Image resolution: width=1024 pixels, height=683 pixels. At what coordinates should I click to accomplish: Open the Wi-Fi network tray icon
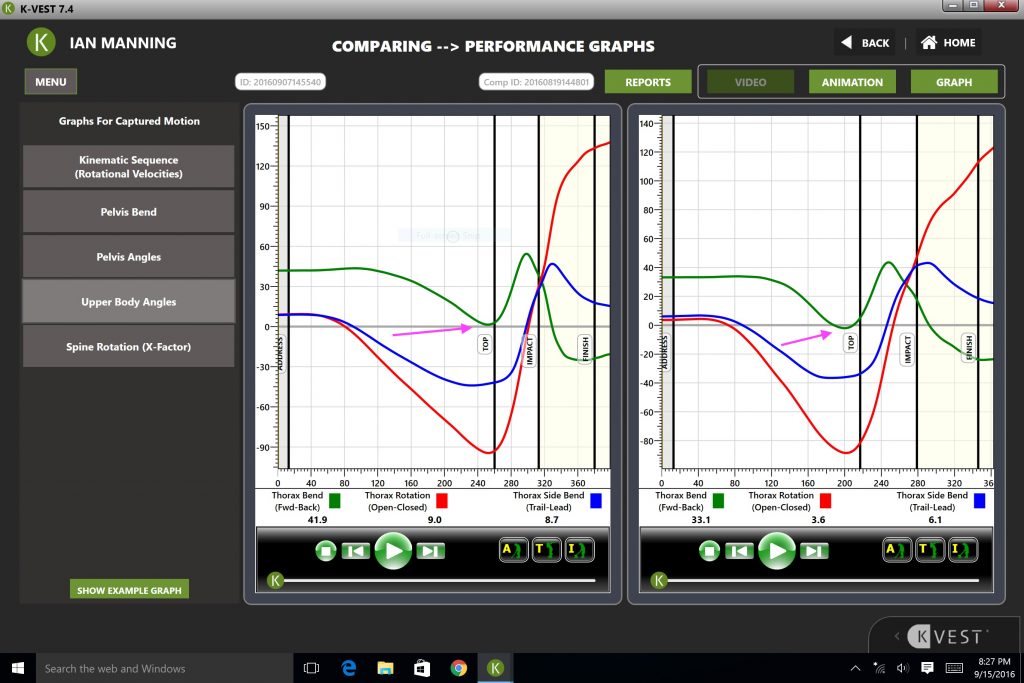[879, 668]
